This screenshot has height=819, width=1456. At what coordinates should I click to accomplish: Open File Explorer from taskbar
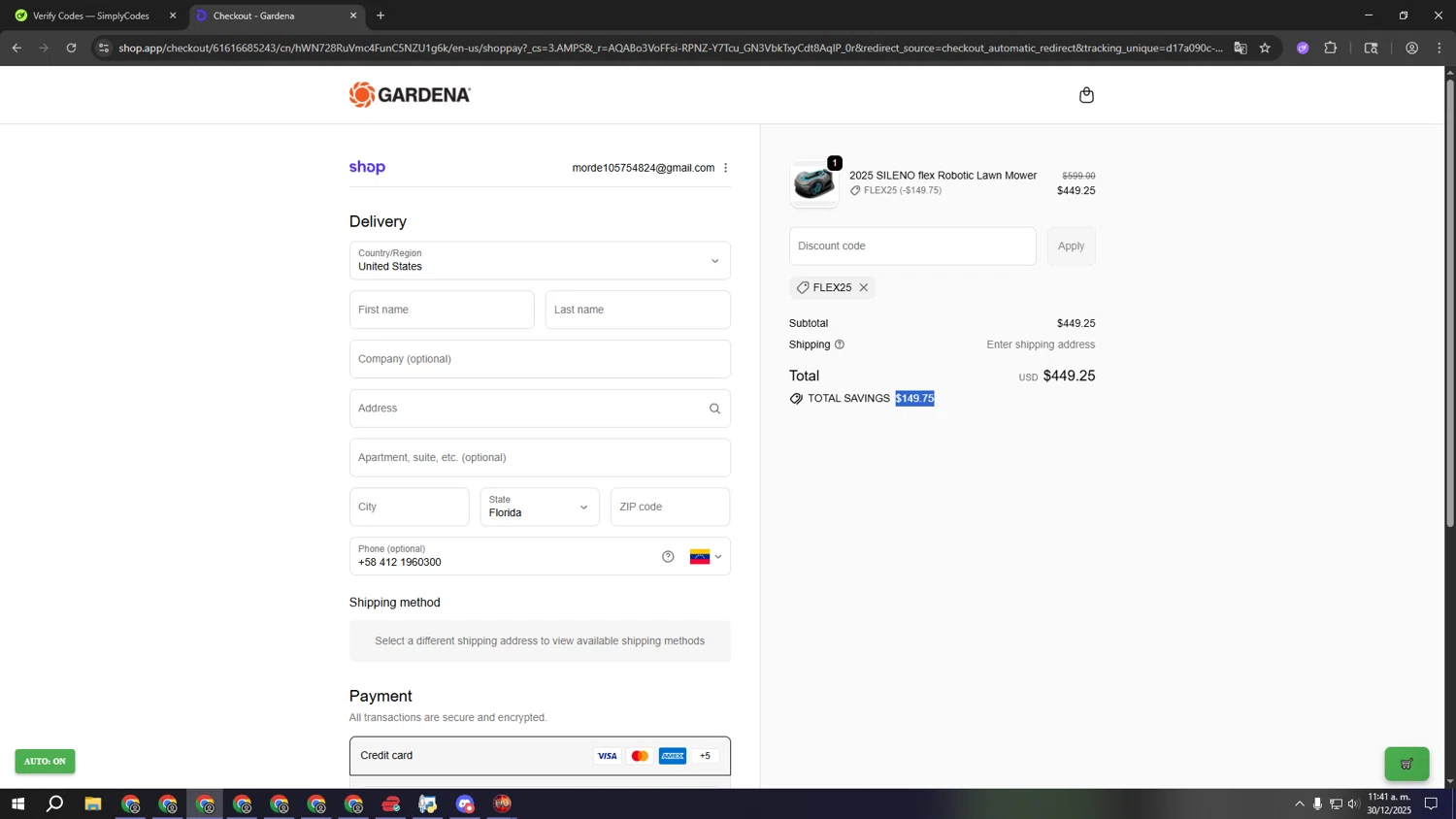tap(93, 803)
